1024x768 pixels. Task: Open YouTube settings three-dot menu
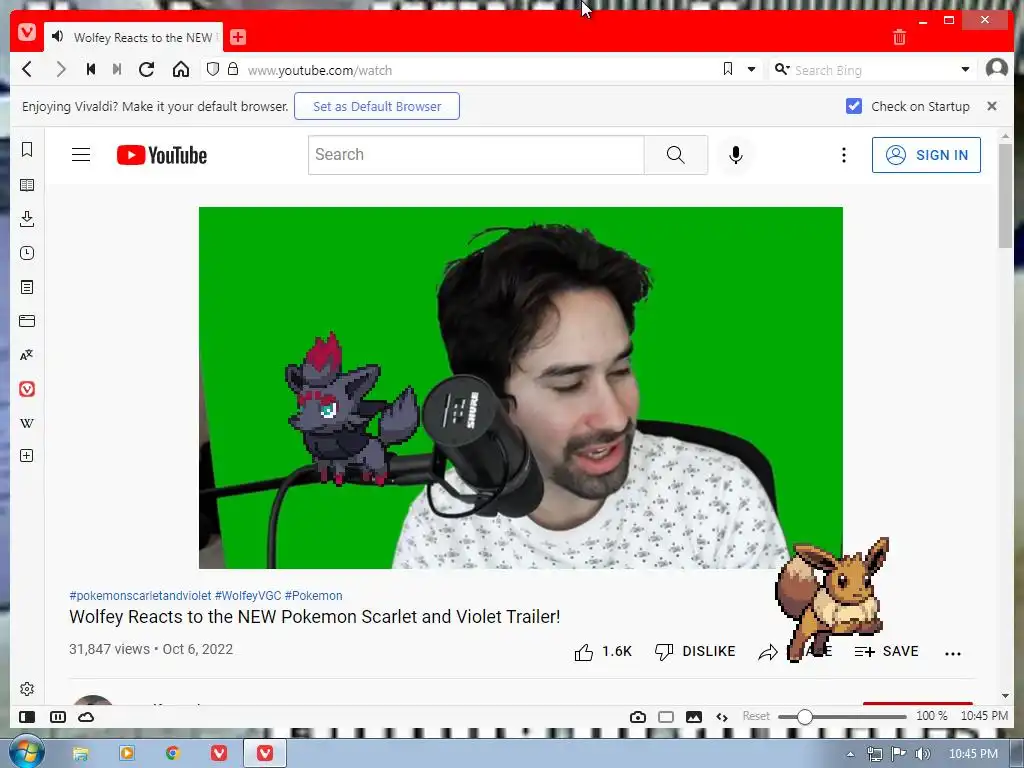[x=844, y=155]
